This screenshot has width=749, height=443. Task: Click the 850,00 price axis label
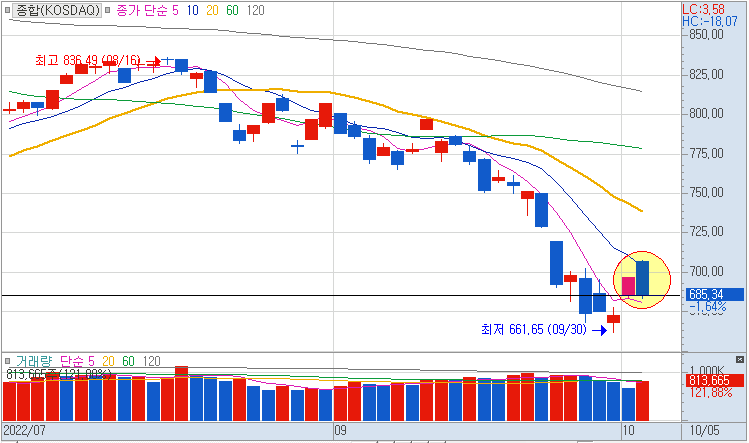coord(706,34)
